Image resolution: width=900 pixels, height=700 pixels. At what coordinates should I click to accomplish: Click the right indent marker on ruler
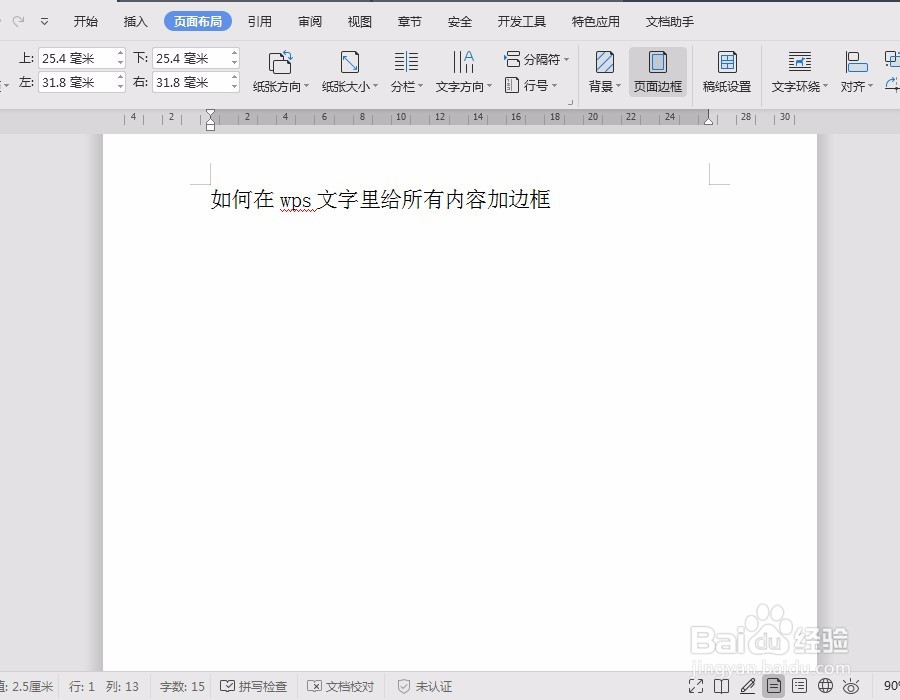pos(708,119)
